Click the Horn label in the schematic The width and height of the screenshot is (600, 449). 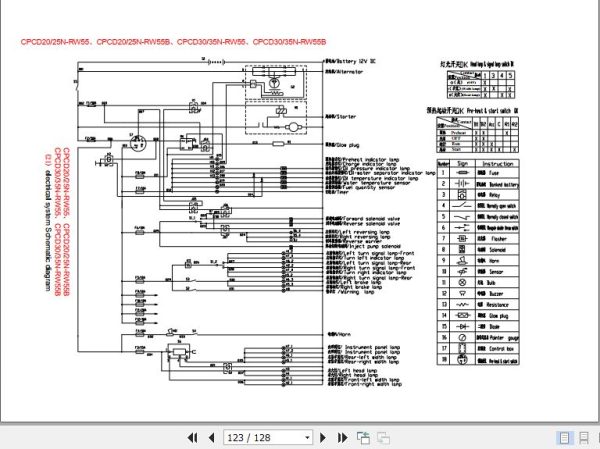(x=339, y=334)
